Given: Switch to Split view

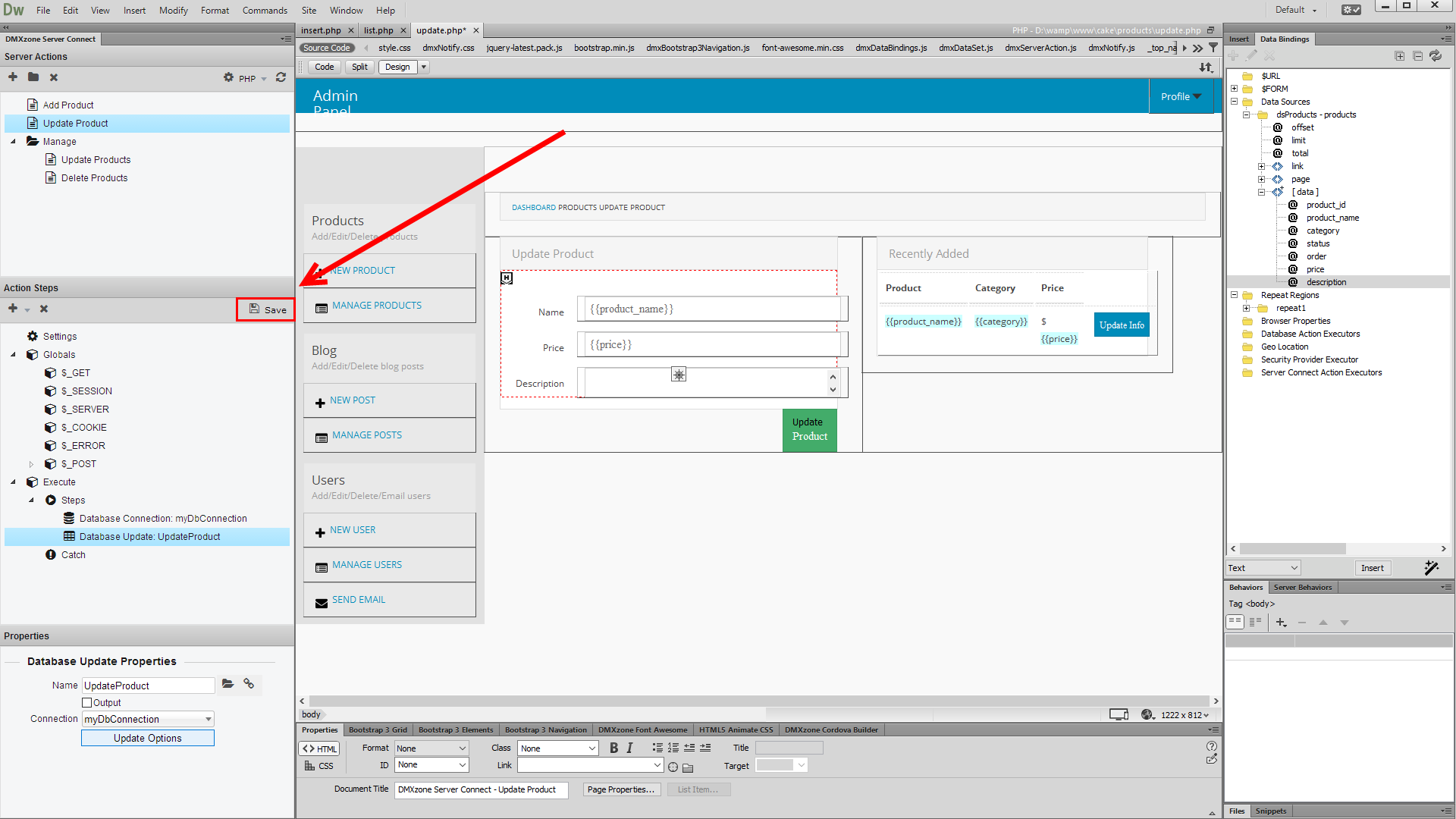Looking at the screenshot, I should [x=359, y=67].
